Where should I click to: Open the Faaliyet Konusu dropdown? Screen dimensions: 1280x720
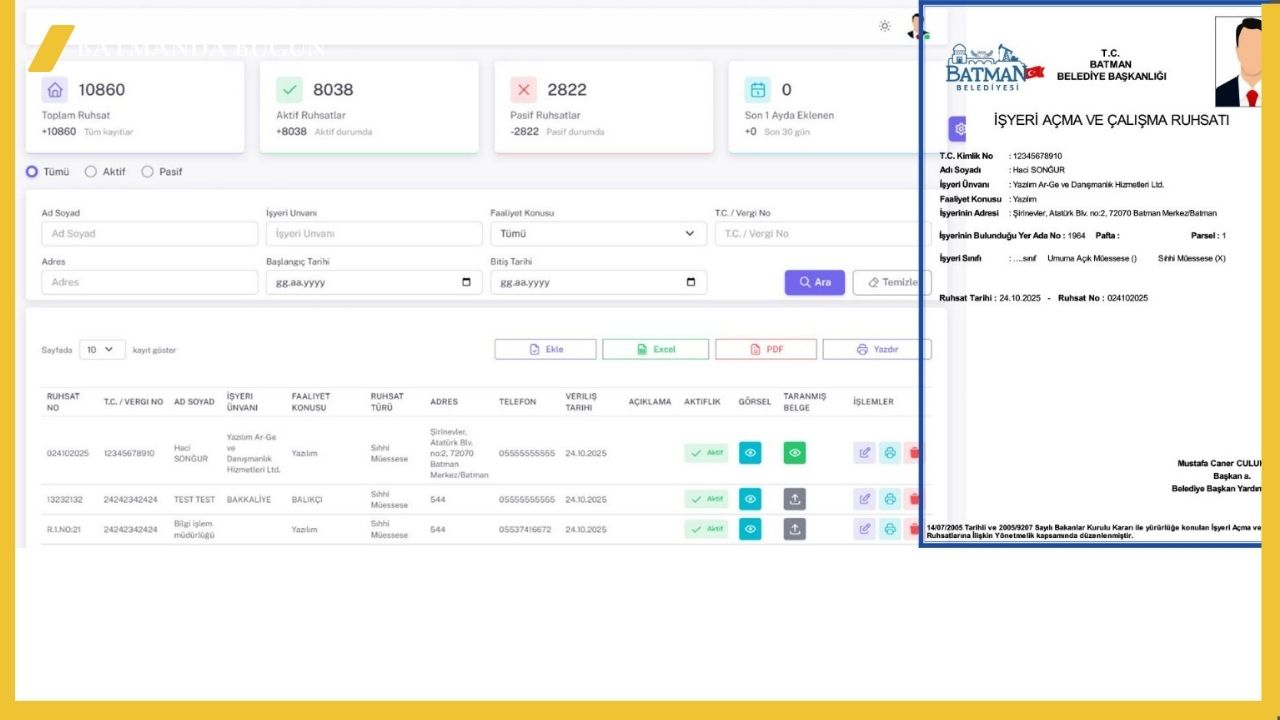click(x=598, y=234)
